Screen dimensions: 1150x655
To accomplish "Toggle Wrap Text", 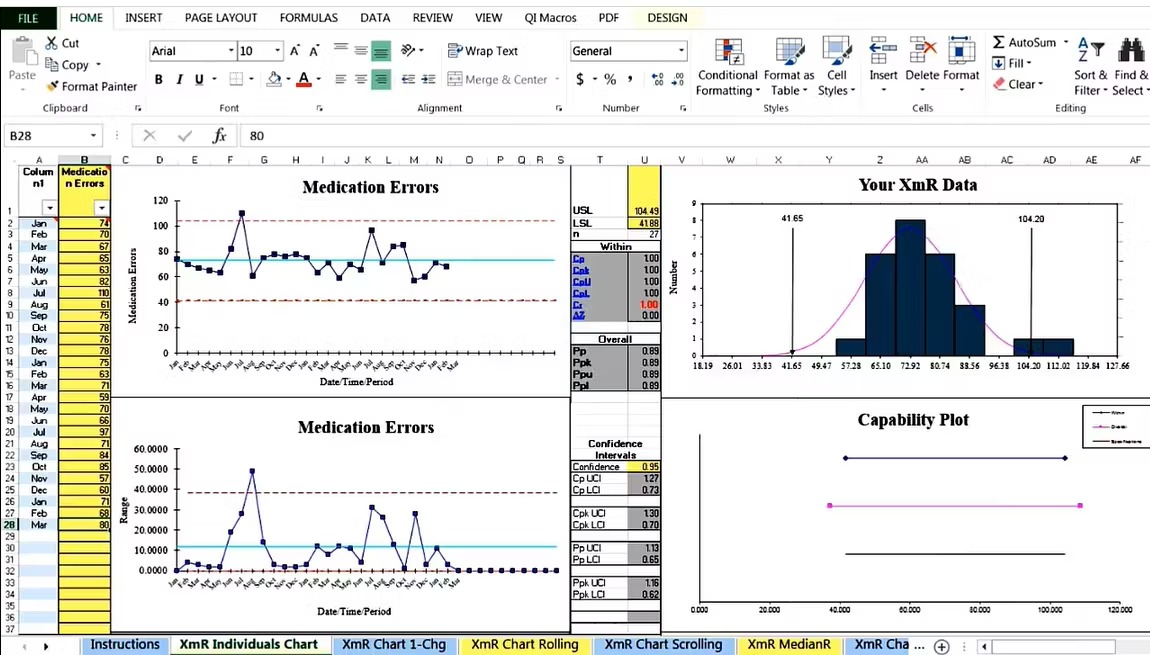I will [483, 51].
